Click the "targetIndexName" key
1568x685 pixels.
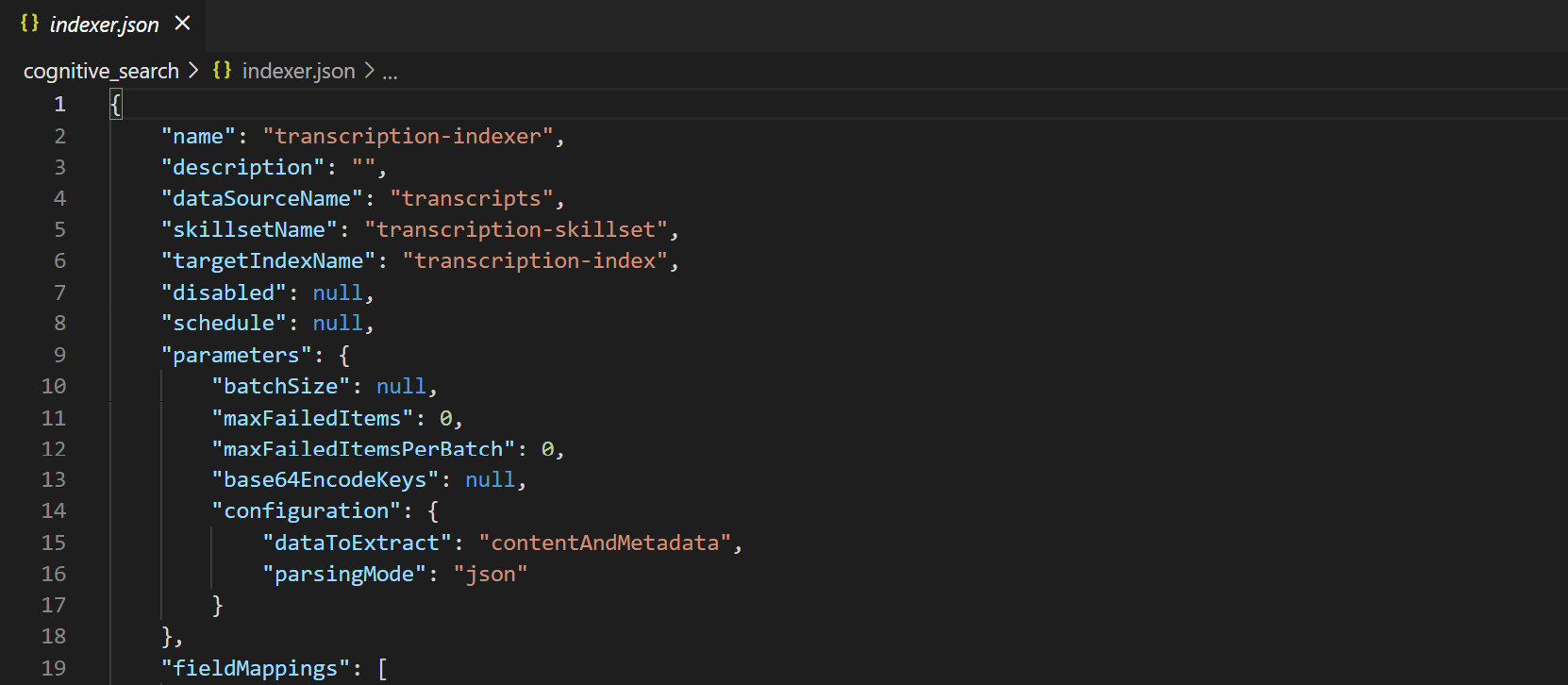(268, 260)
